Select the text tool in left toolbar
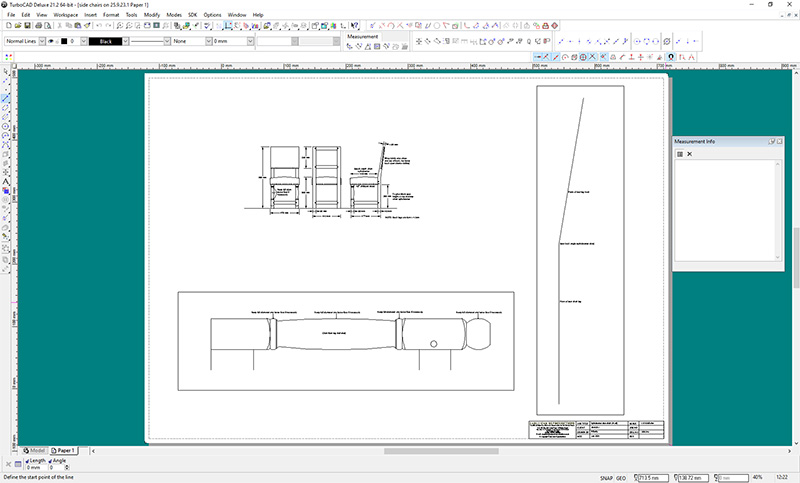 [6, 181]
